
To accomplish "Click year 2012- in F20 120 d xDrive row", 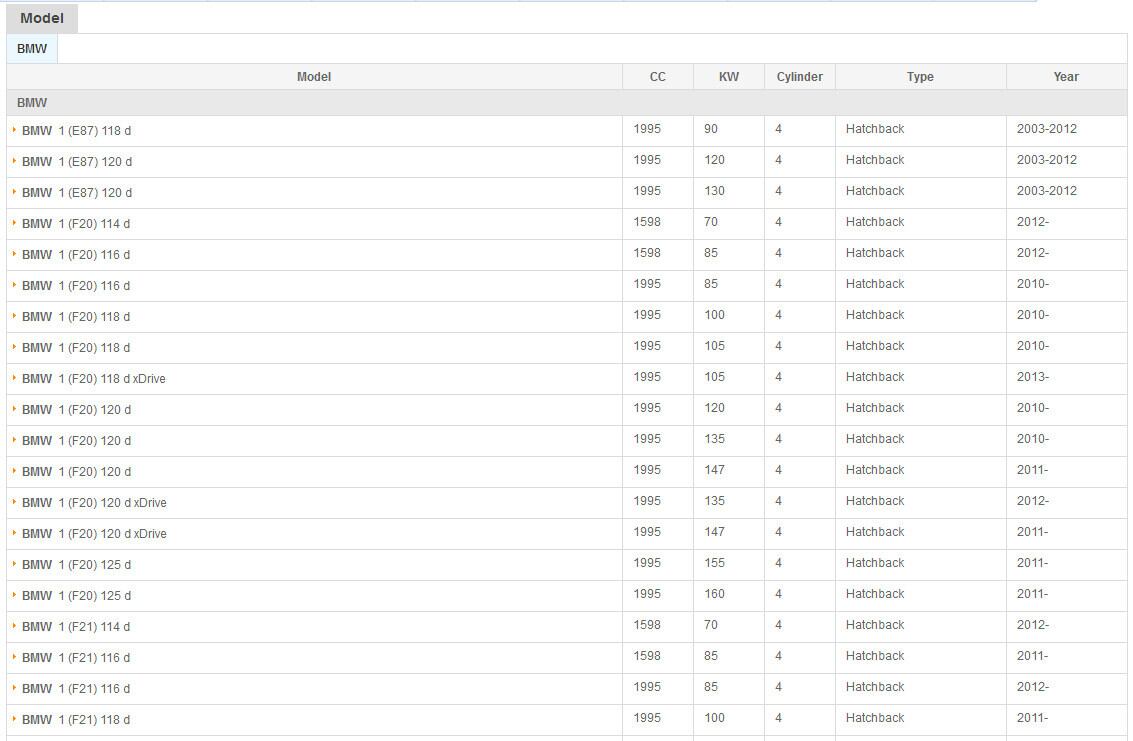I will click(x=1033, y=500).
